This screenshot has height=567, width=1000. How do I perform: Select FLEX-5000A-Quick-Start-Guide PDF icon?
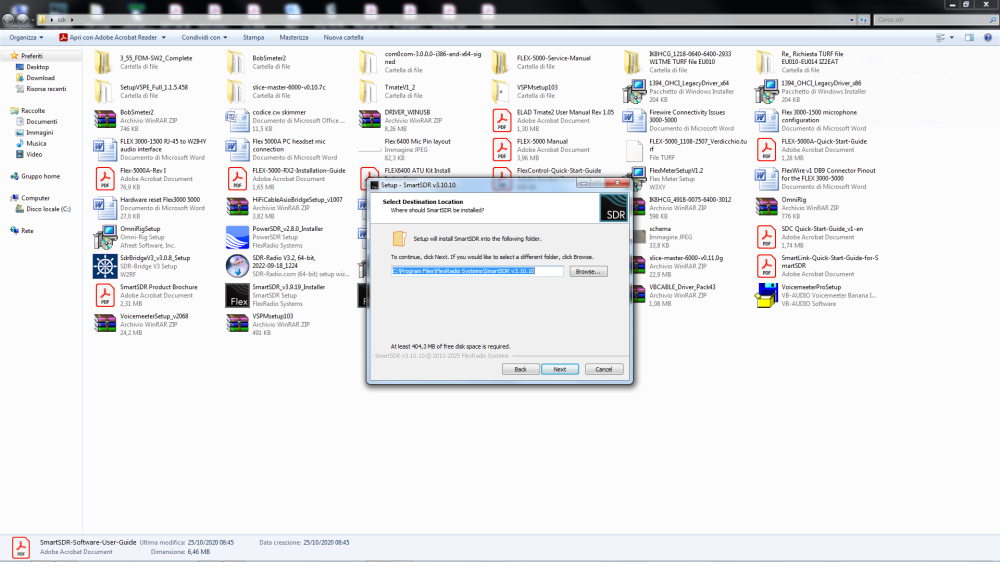(x=766, y=149)
